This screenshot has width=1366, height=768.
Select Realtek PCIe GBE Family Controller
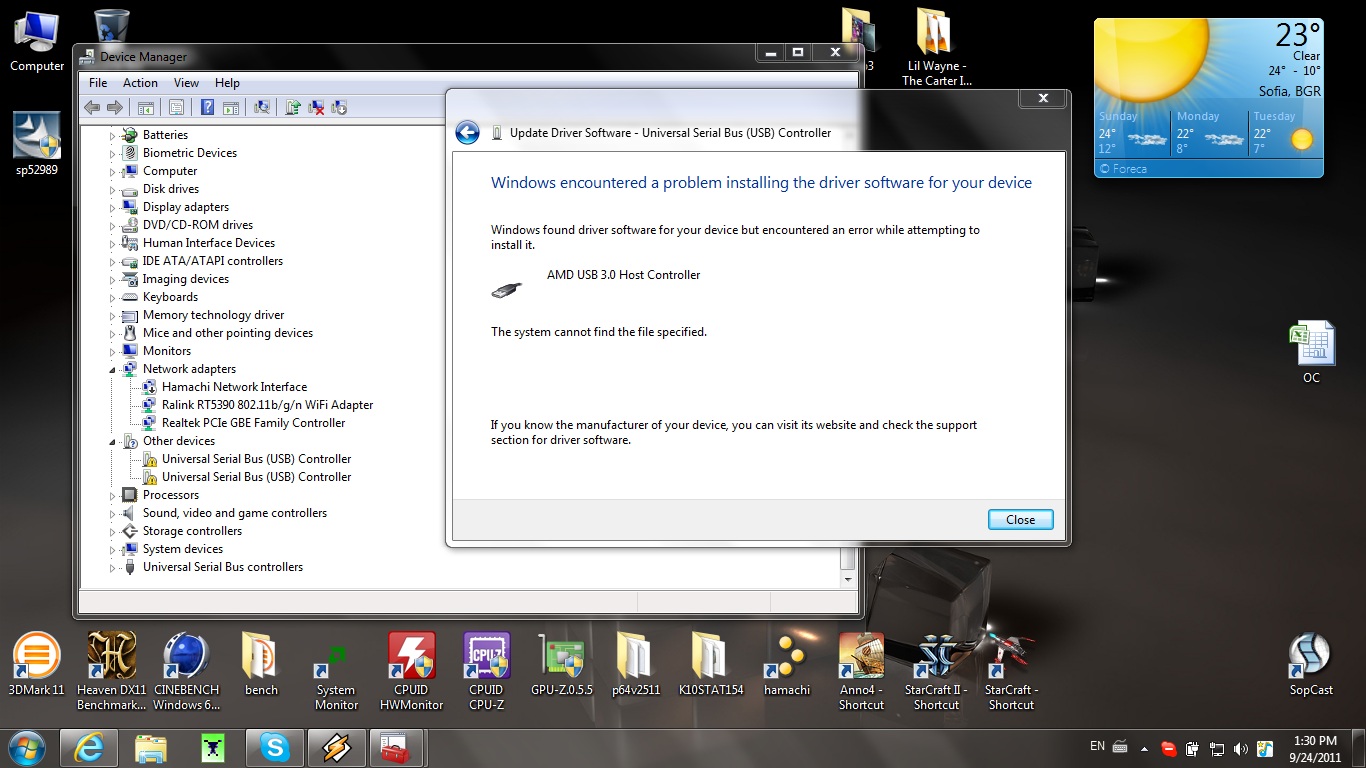click(x=253, y=423)
